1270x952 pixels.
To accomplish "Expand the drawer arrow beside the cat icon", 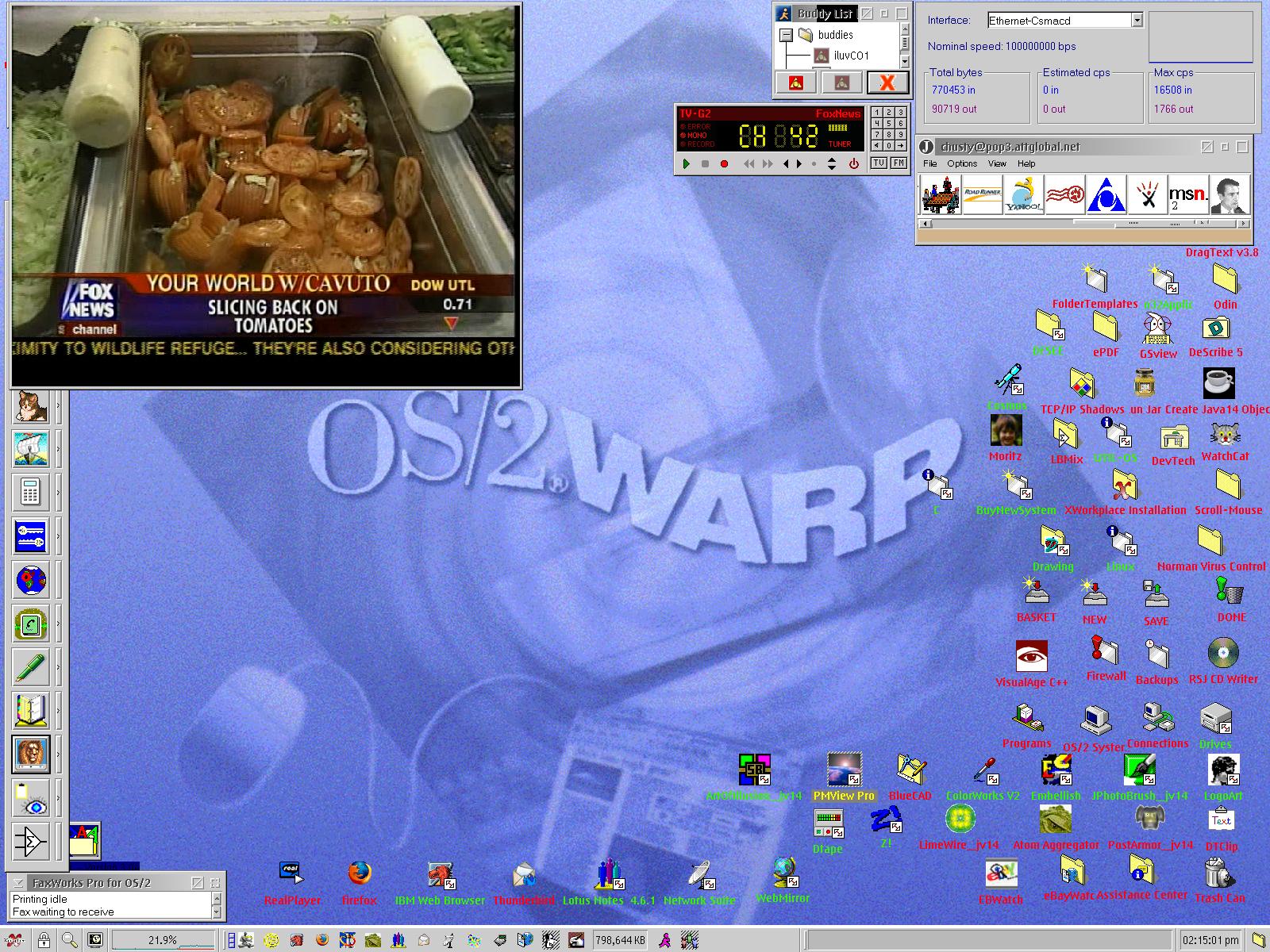I will tap(58, 407).
